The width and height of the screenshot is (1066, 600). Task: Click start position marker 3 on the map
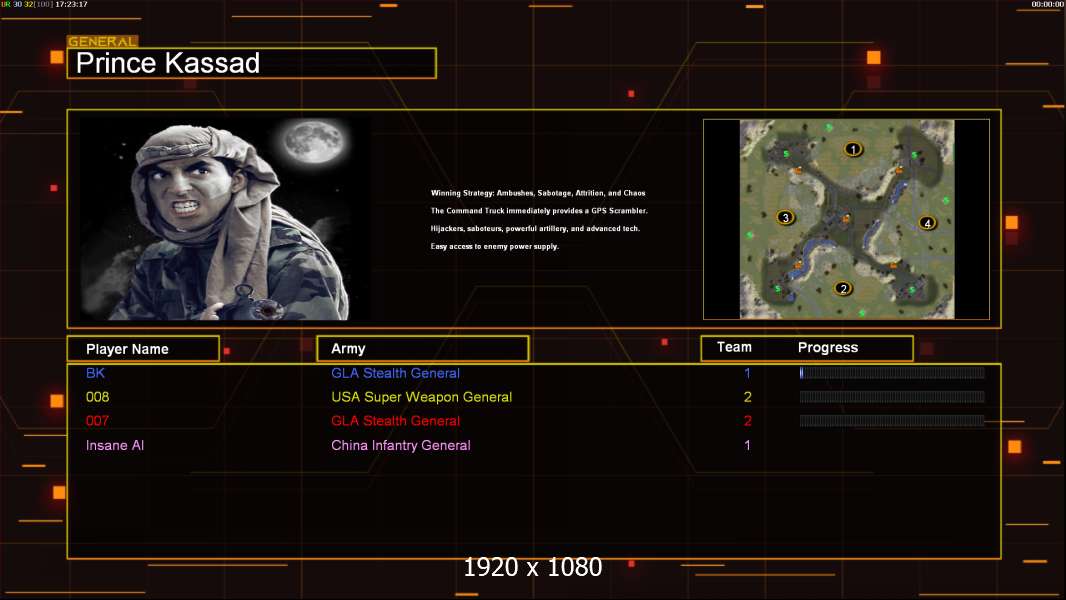click(x=785, y=217)
